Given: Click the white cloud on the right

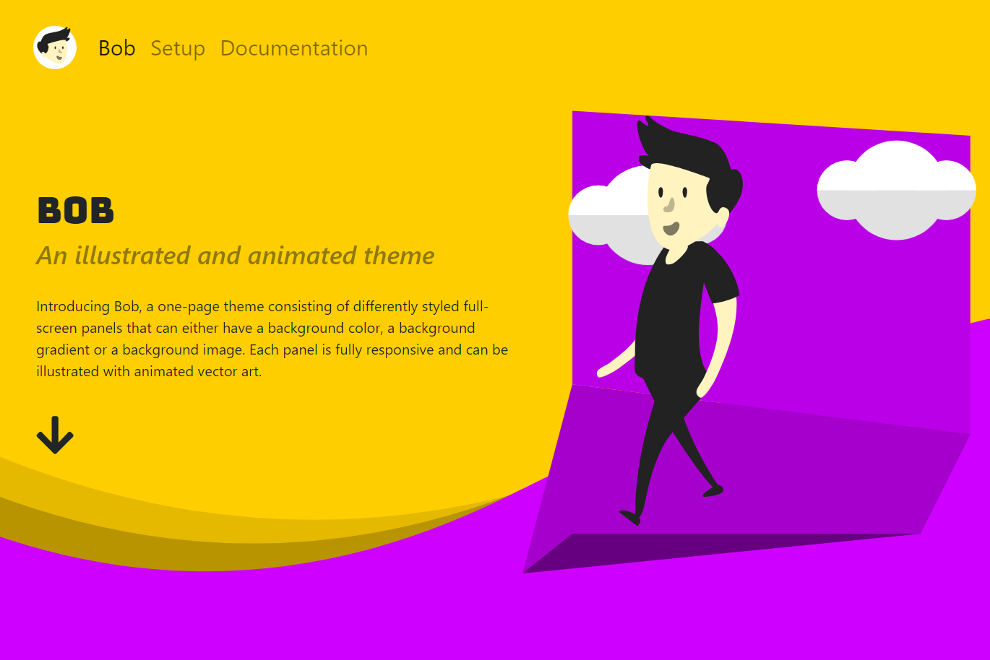Looking at the screenshot, I should point(896,190).
